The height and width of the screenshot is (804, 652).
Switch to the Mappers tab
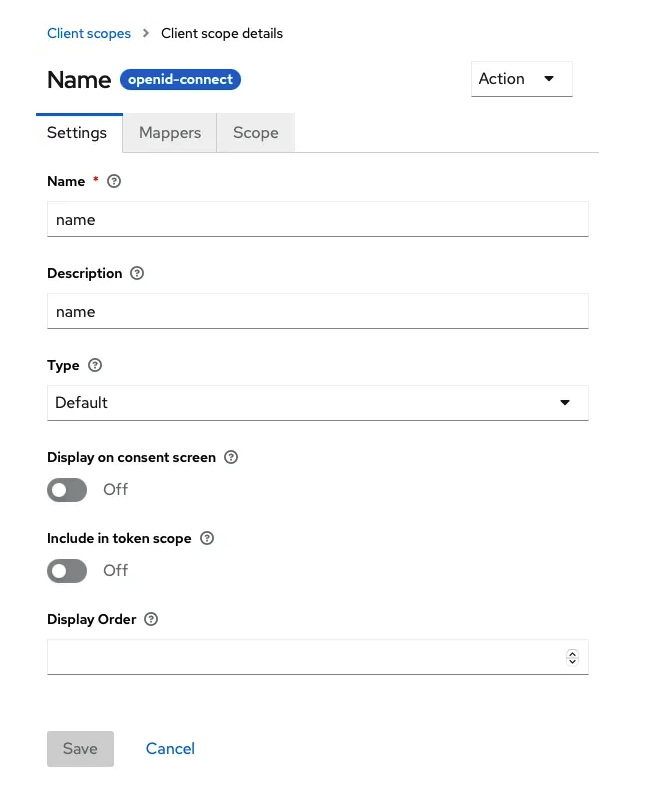pyautogui.click(x=170, y=133)
